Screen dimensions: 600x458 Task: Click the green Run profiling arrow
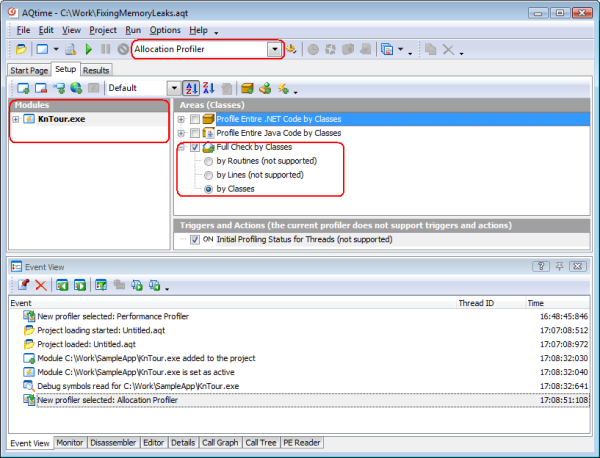tap(89, 49)
